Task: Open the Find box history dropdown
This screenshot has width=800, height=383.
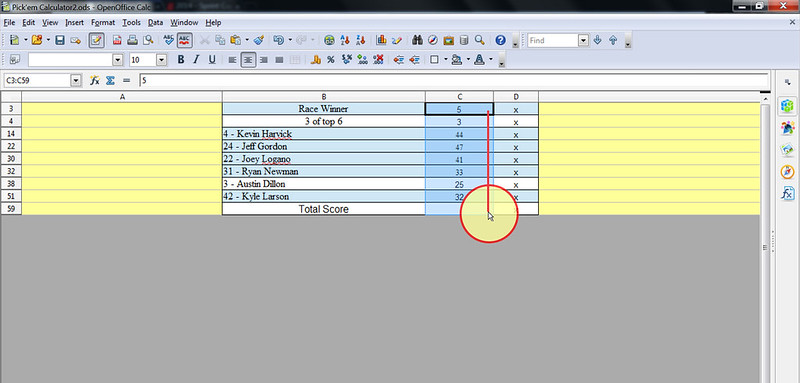Action: (x=584, y=40)
